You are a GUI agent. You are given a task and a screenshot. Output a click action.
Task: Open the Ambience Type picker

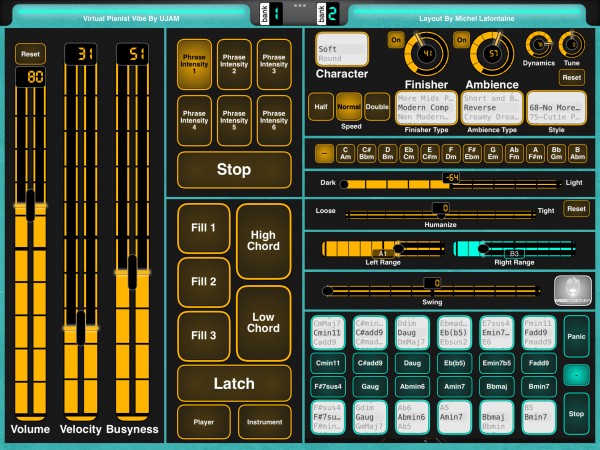point(492,108)
